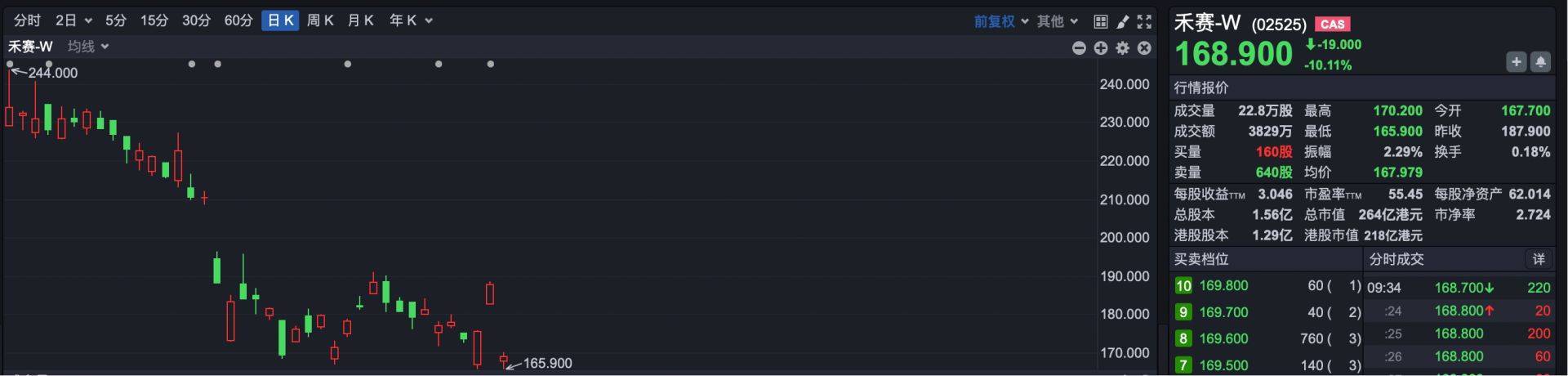The height and width of the screenshot is (376, 1568).
Task: Select sell level 10 at 169.800
Action: [x=1223, y=285]
